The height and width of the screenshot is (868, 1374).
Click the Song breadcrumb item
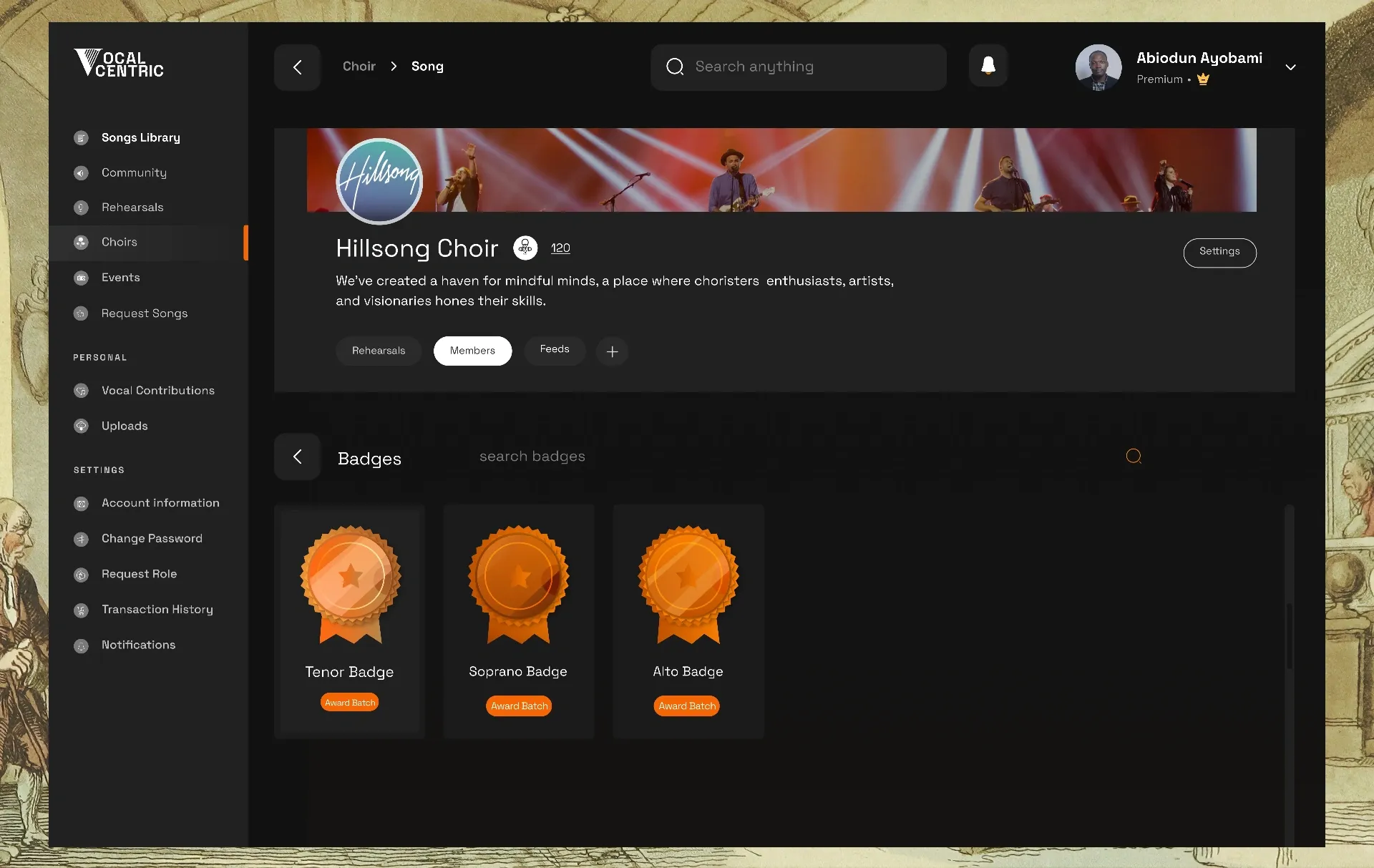point(427,67)
